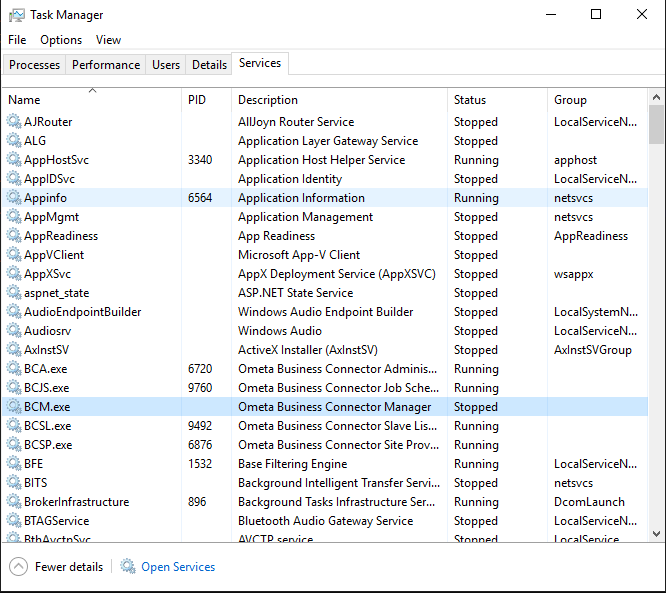Viewport: 666px width, 593px height.
Task: Collapse view with Fewer details chevron
Action: click(18, 567)
